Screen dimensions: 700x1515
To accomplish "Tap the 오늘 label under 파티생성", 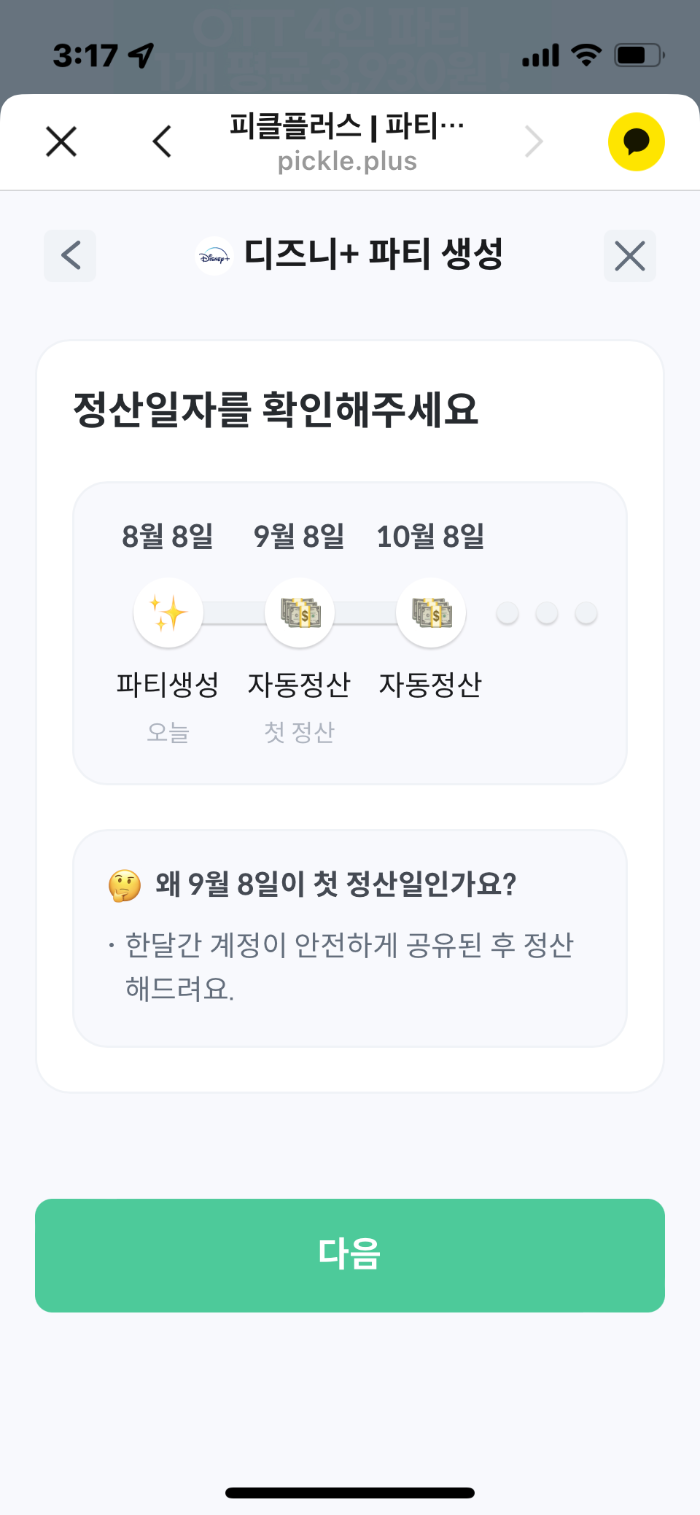I will 168,733.
